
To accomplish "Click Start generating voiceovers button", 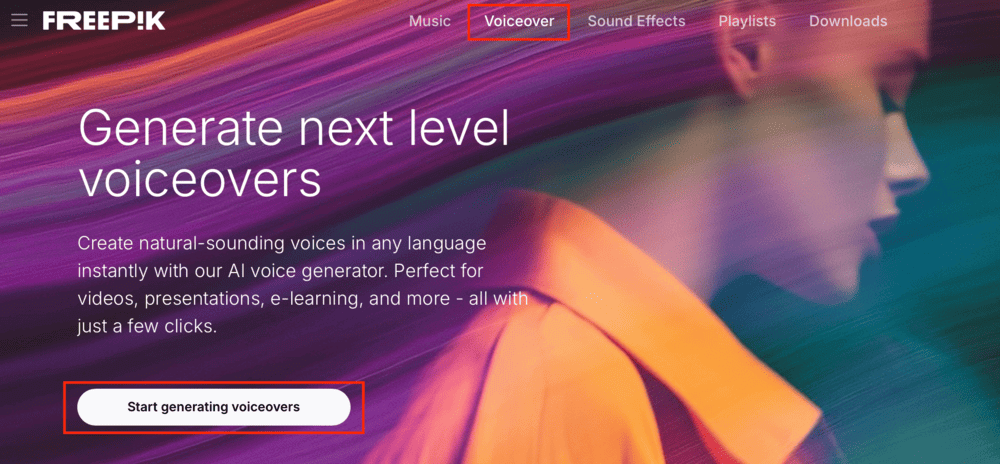I will (x=214, y=407).
